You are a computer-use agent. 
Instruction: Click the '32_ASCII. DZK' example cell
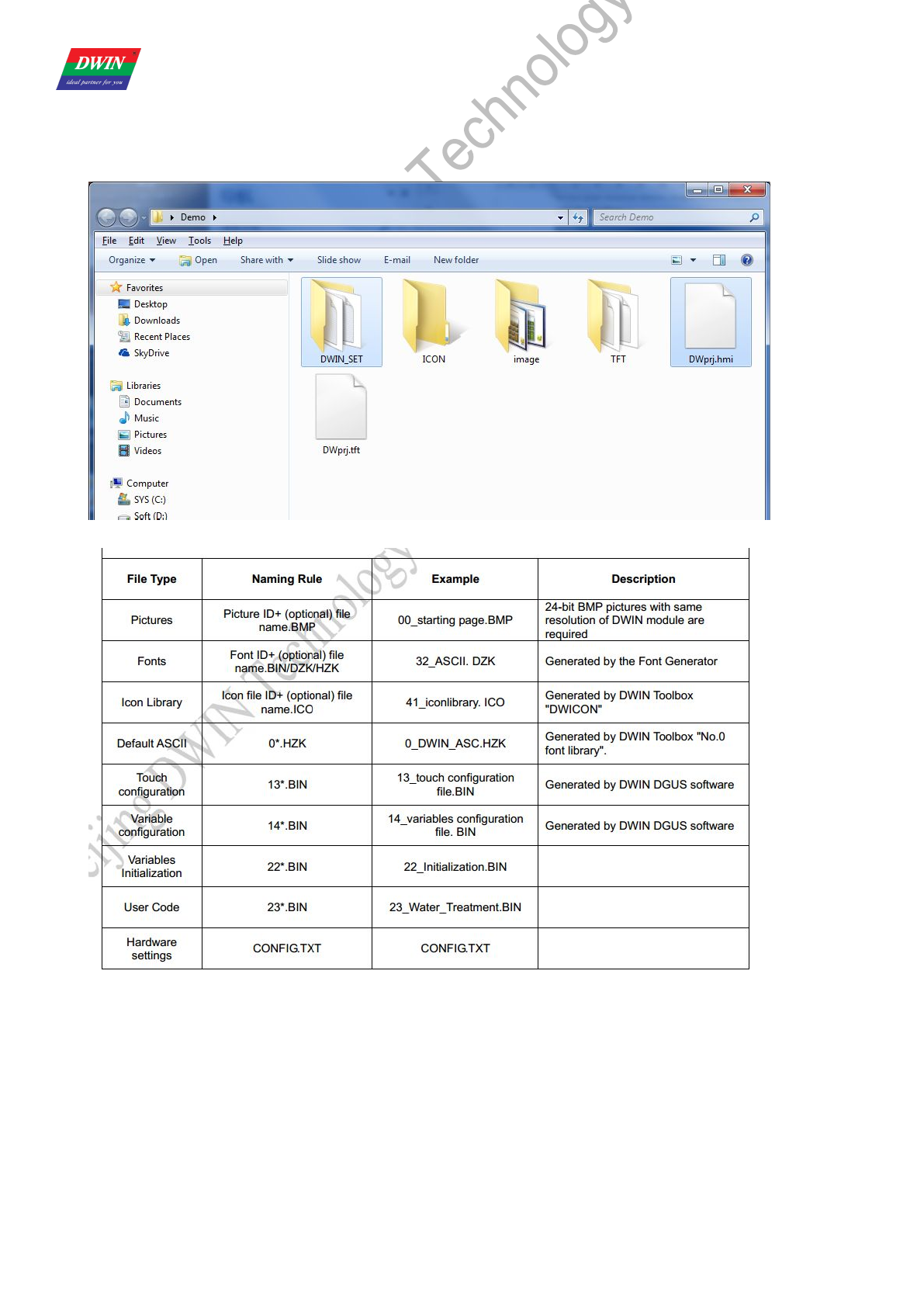pyautogui.click(x=455, y=661)
